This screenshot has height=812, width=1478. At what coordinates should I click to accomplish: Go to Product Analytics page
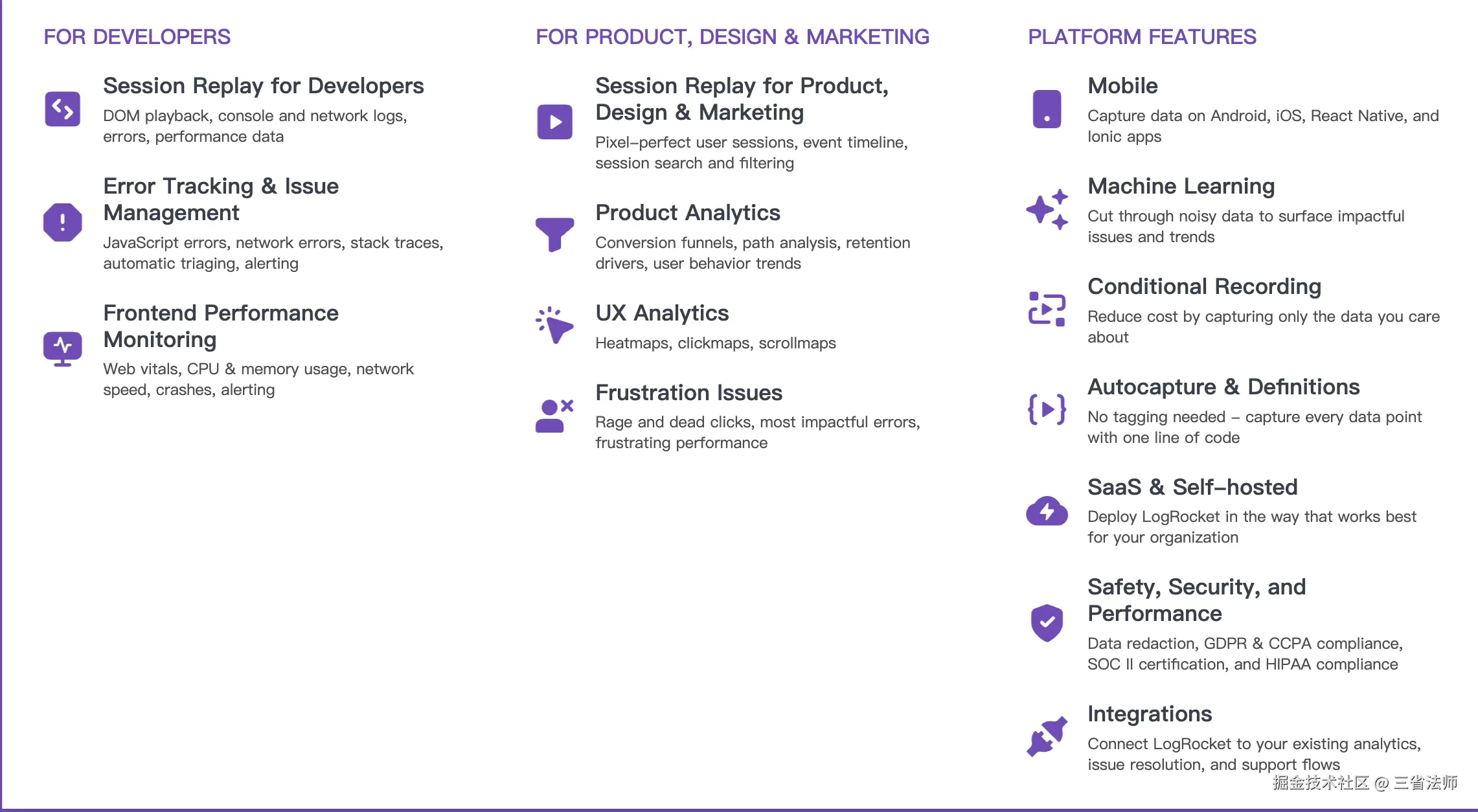pos(687,212)
